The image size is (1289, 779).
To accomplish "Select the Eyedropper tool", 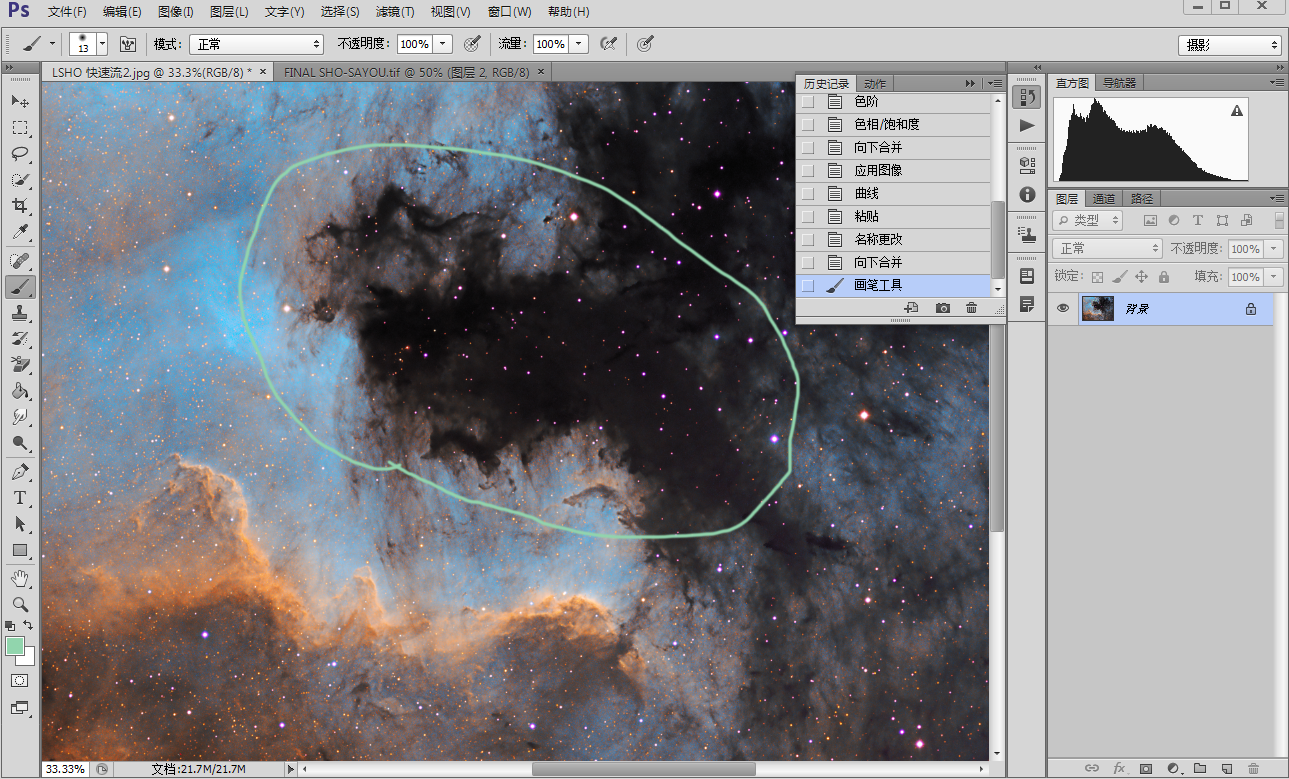I will 20,232.
